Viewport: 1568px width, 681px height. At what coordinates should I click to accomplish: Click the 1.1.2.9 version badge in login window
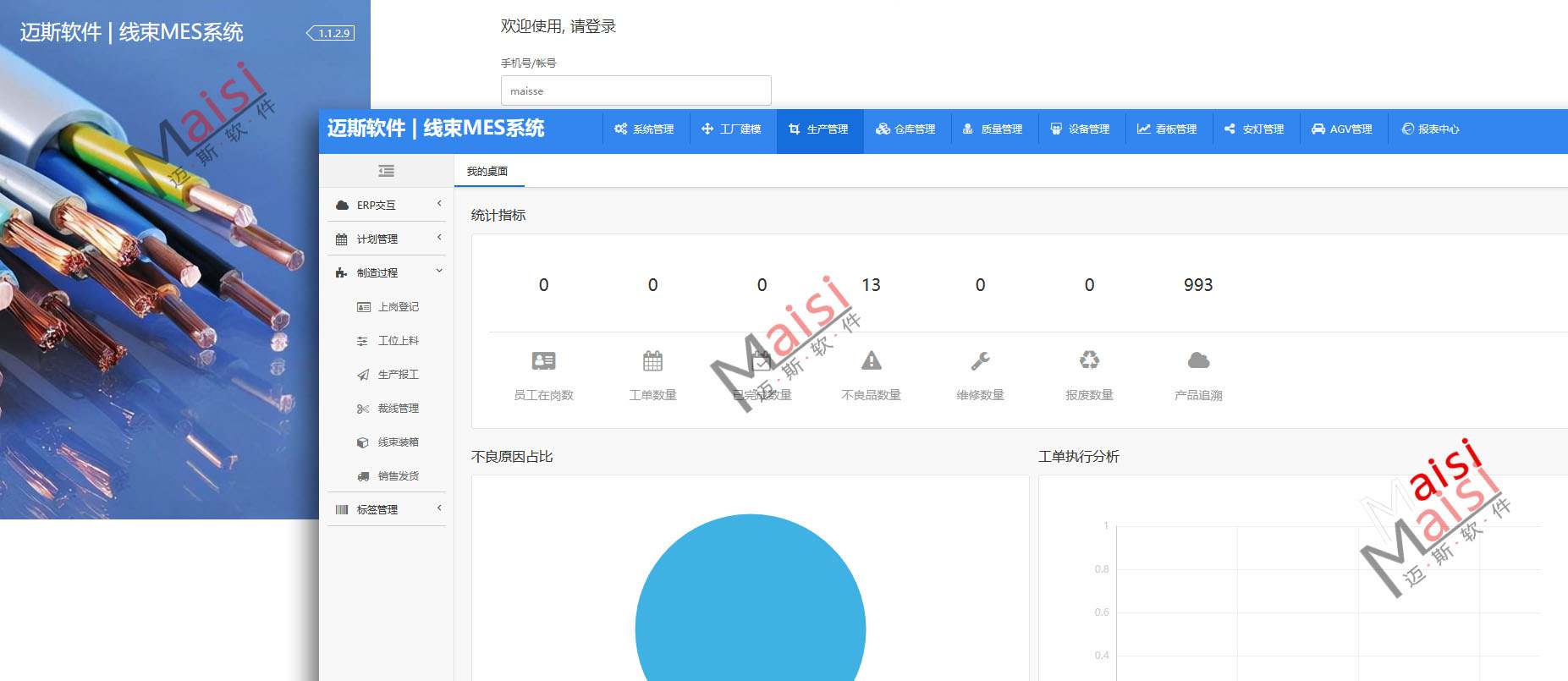click(x=330, y=33)
